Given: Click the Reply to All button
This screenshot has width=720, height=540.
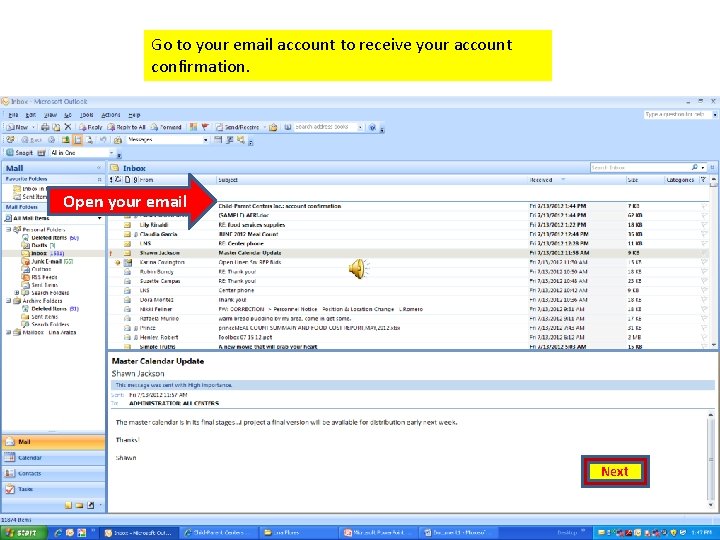Looking at the screenshot, I should (x=126, y=127).
